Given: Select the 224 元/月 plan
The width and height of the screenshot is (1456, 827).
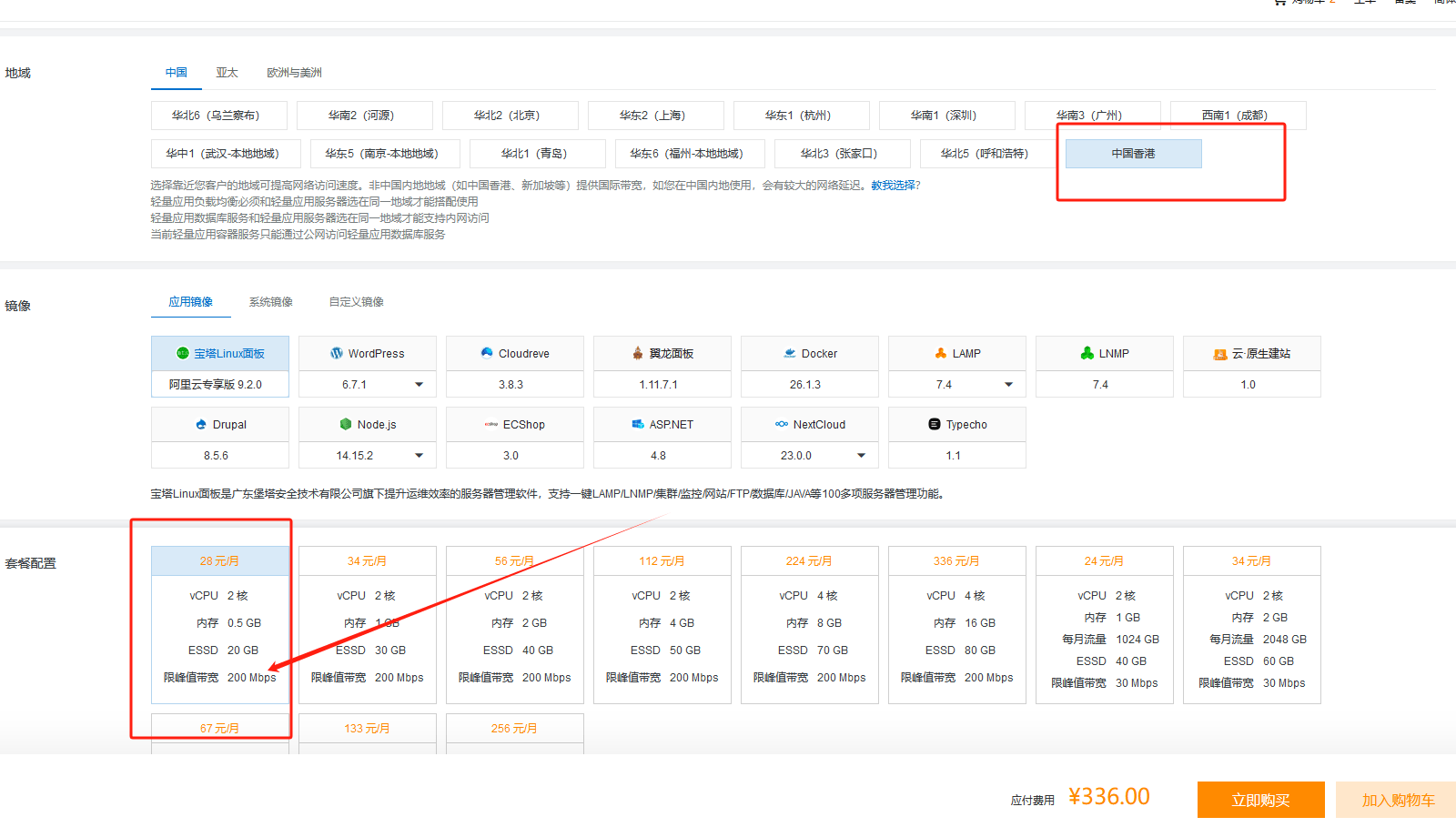Looking at the screenshot, I should pos(810,625).
